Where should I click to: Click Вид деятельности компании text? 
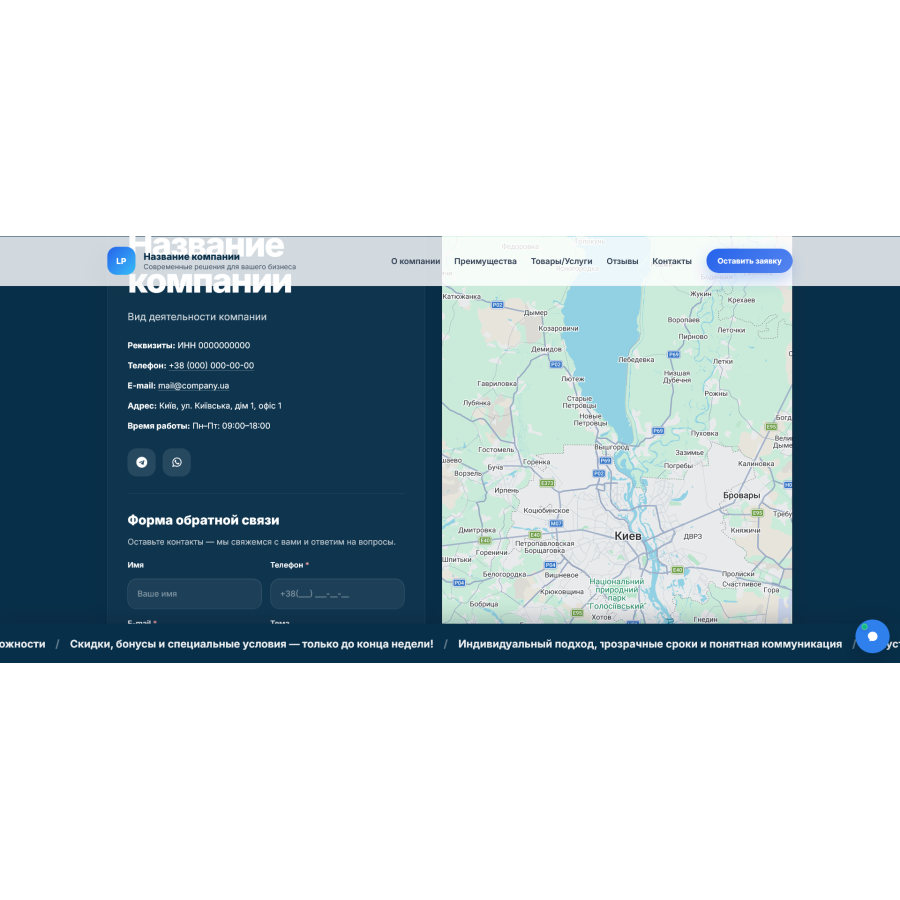(197, 317)
